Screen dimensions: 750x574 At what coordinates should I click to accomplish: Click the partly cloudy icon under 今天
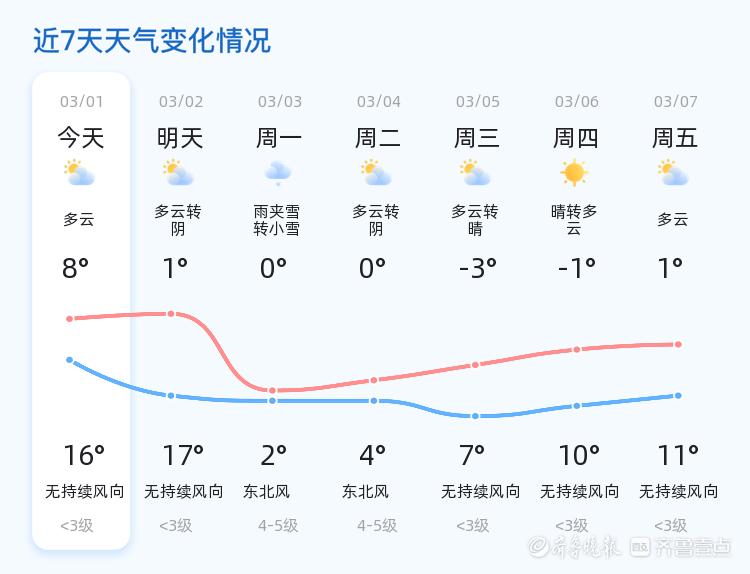79,173
